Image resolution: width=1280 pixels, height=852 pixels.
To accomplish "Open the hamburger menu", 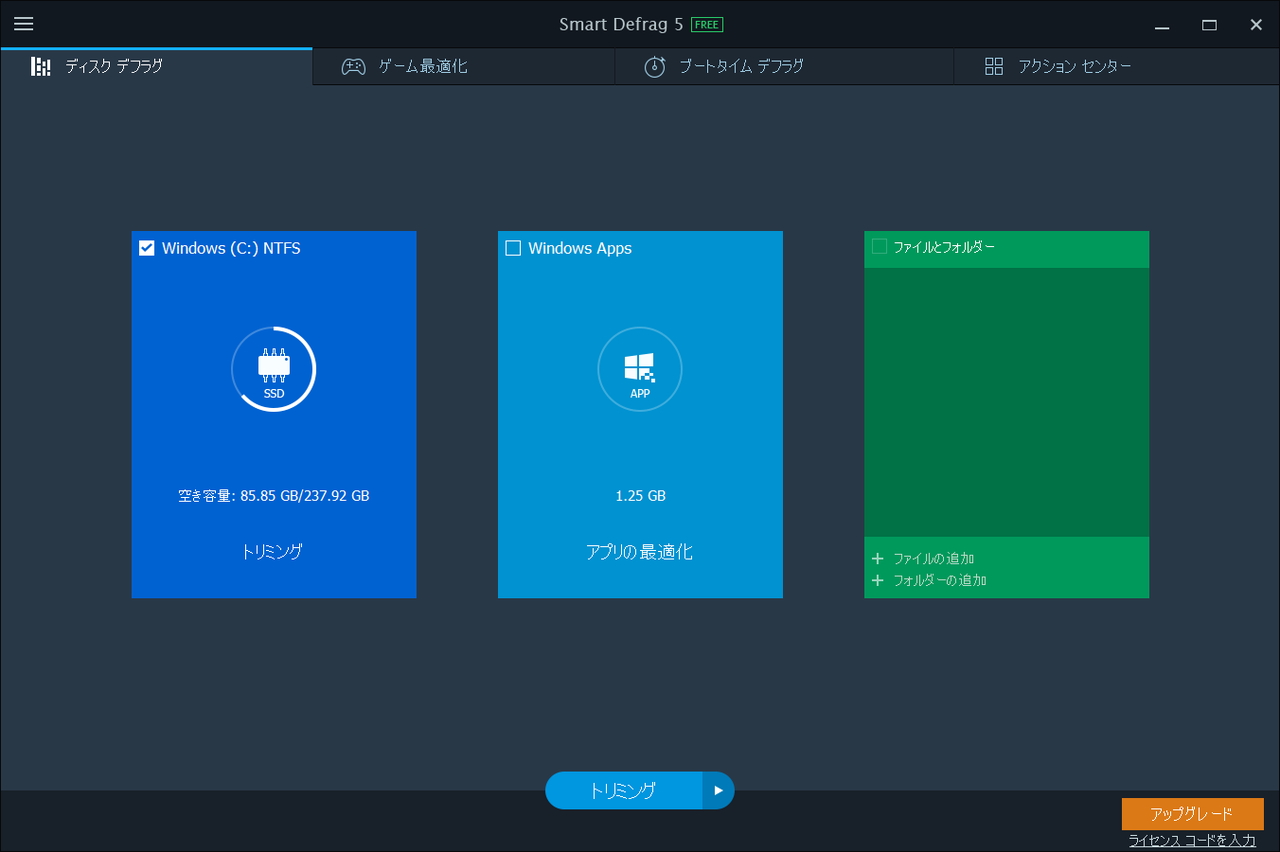I will click(x=24, y=24).
